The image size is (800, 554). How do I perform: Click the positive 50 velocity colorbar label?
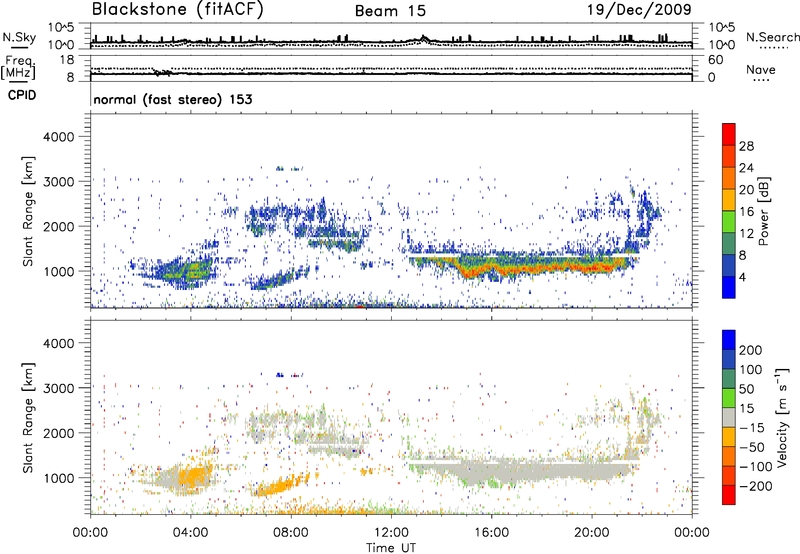746,389
